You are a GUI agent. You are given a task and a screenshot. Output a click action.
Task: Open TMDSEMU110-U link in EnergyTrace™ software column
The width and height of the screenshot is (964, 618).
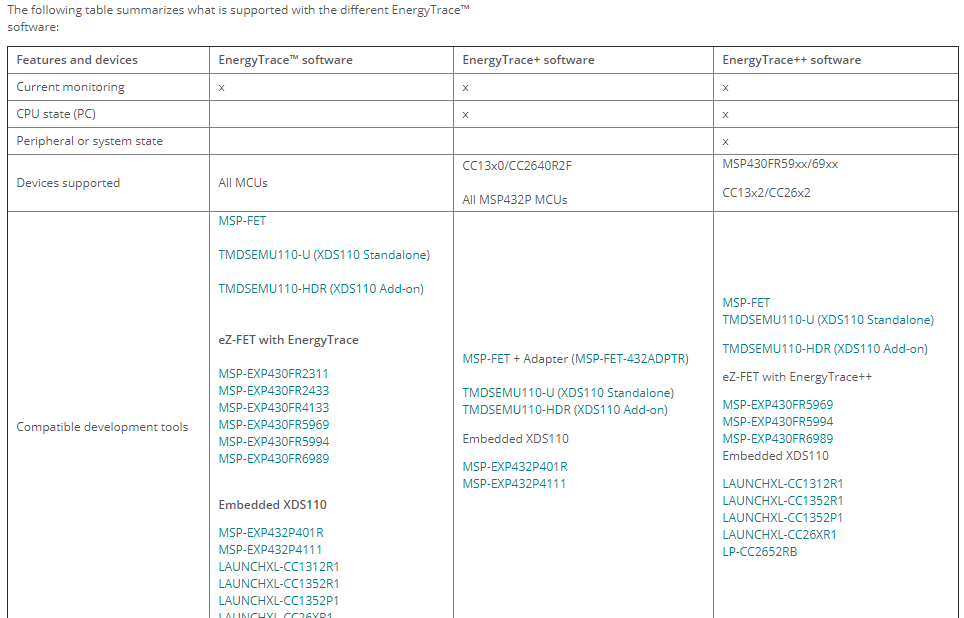click(x=324, y=255)
